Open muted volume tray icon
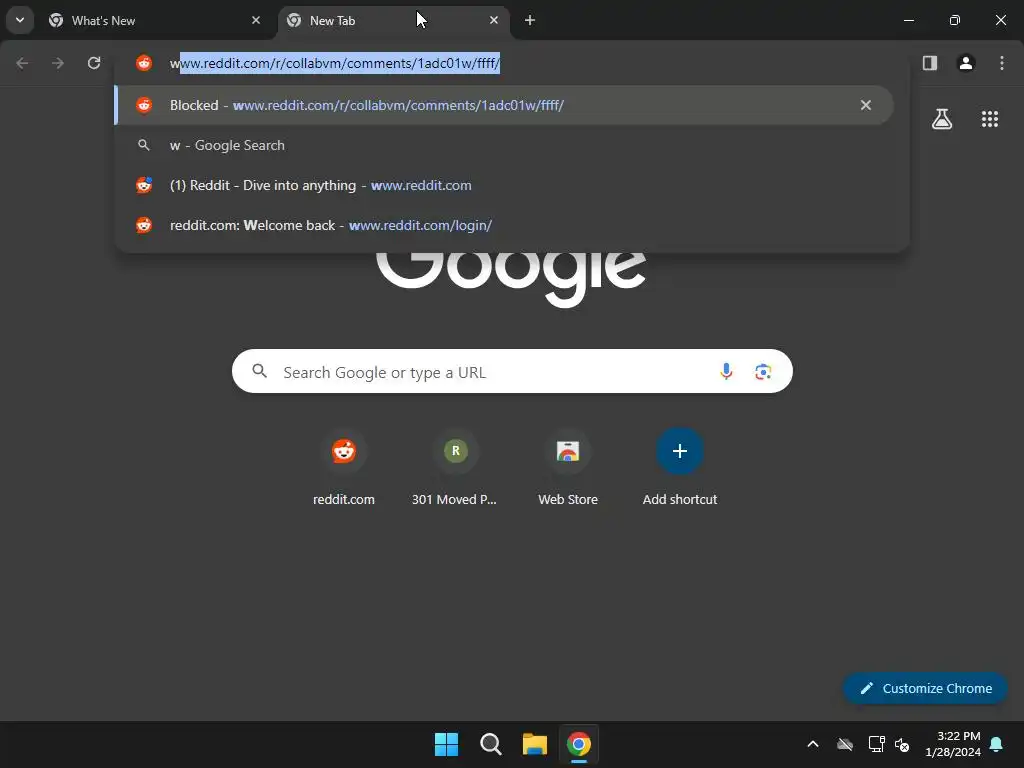The image size is (1024, 768). (x=902, y=744)
